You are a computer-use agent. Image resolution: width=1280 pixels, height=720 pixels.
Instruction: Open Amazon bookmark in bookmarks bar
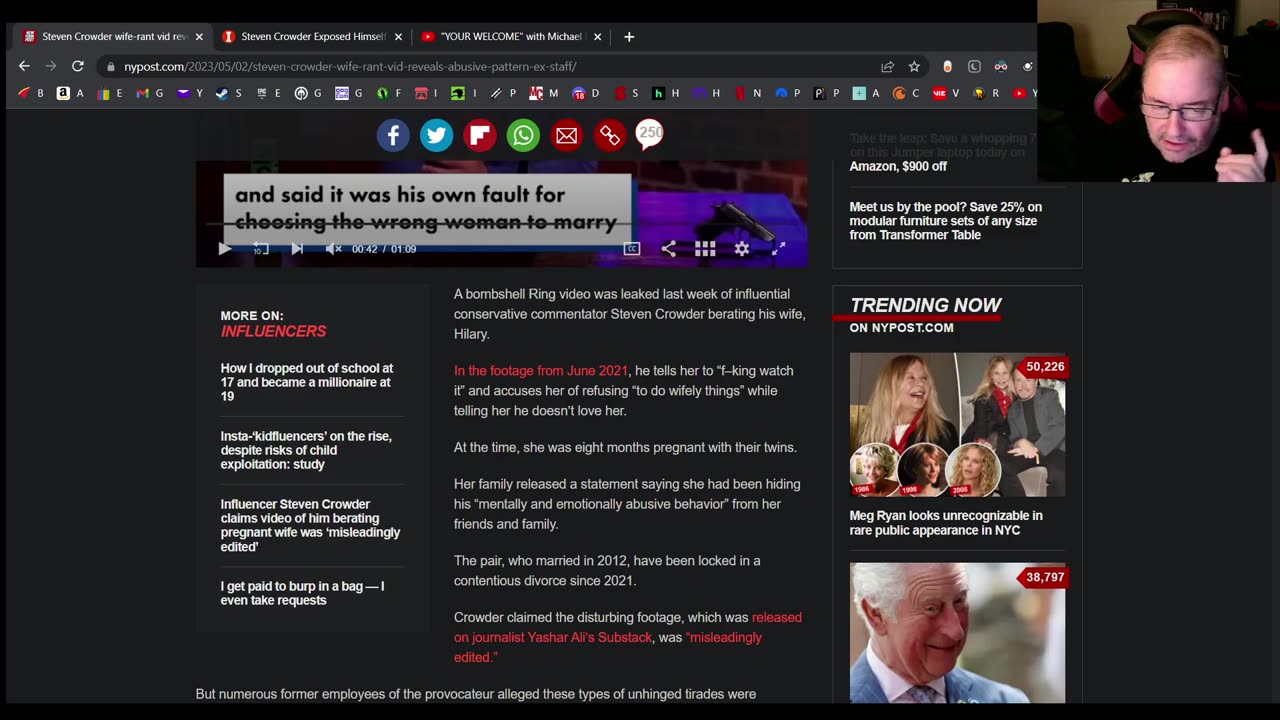pos(70,93)
